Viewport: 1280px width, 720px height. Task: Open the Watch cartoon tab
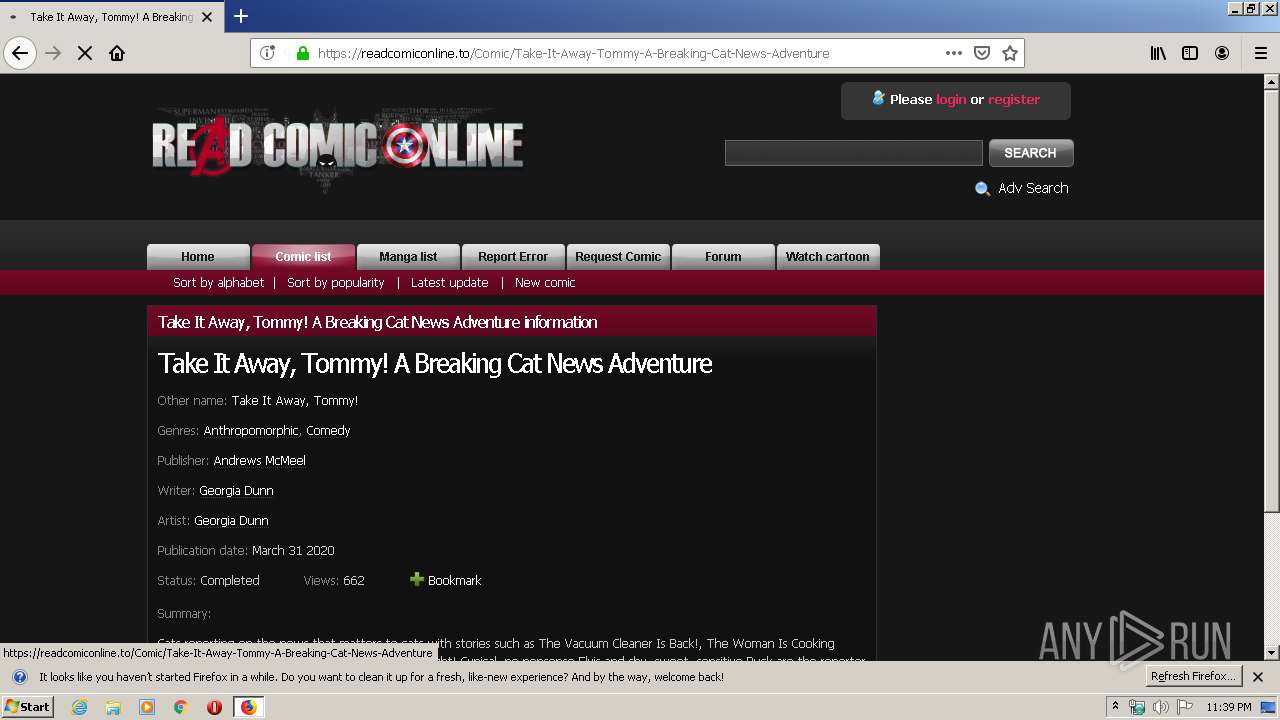(828, 257)
